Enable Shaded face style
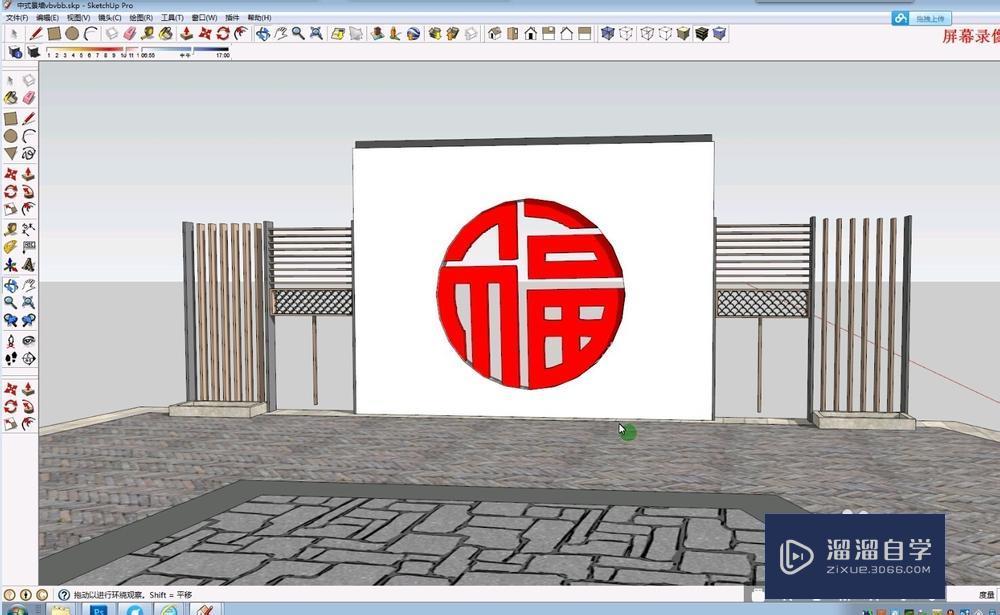1000x615 pixels. click(x=683, y=33)
